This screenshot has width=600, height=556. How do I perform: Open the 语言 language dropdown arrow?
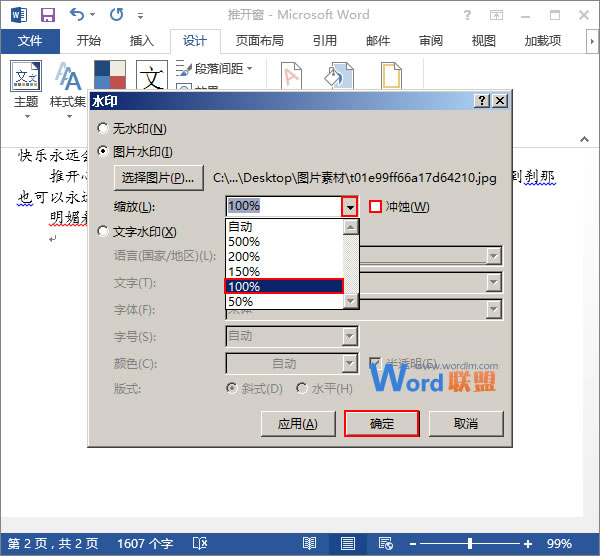[494, 256]
